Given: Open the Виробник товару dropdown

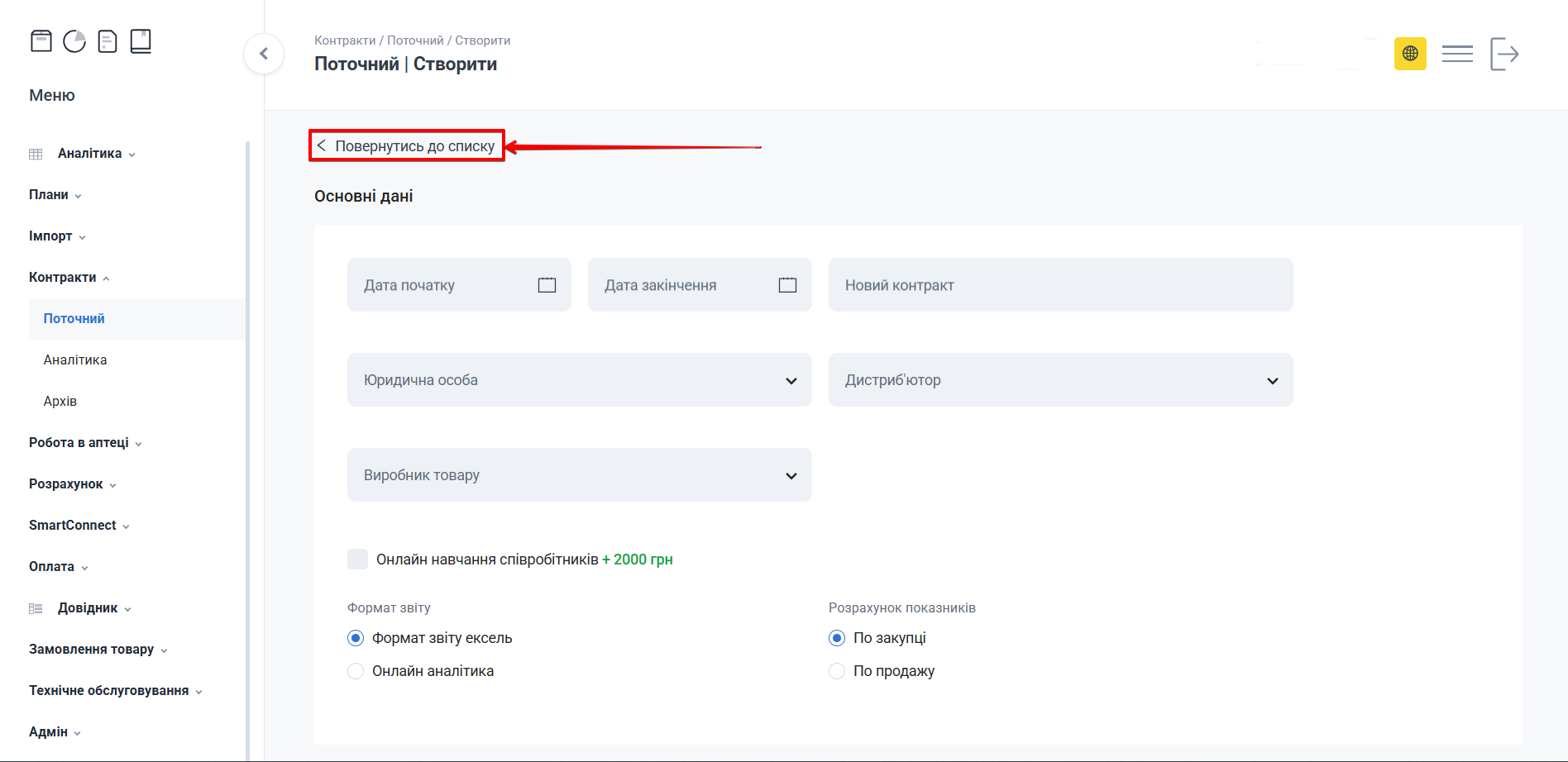Looking at the screenshot, I should 579,475.
